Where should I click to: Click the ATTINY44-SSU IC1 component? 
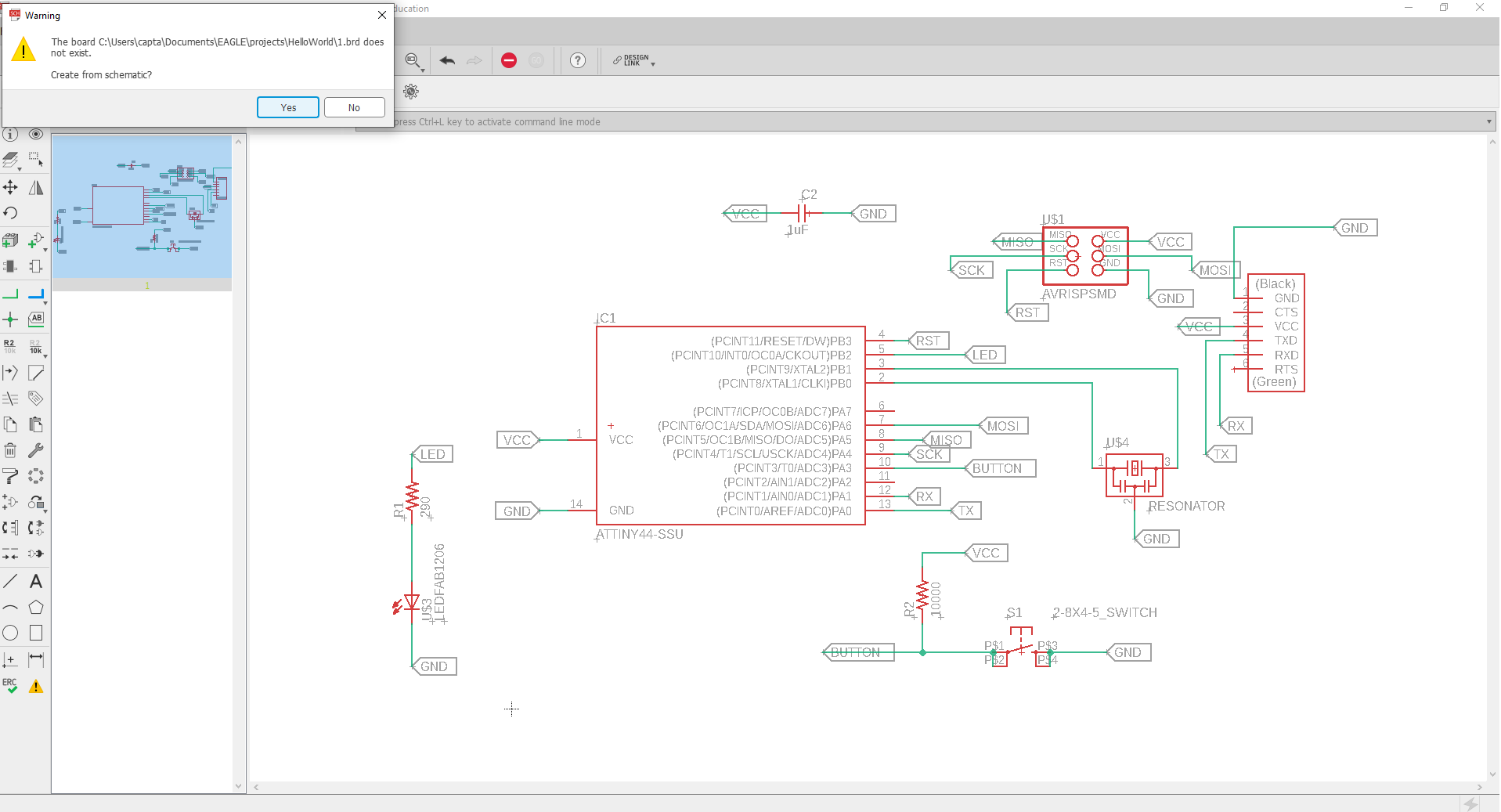[731, 425]
